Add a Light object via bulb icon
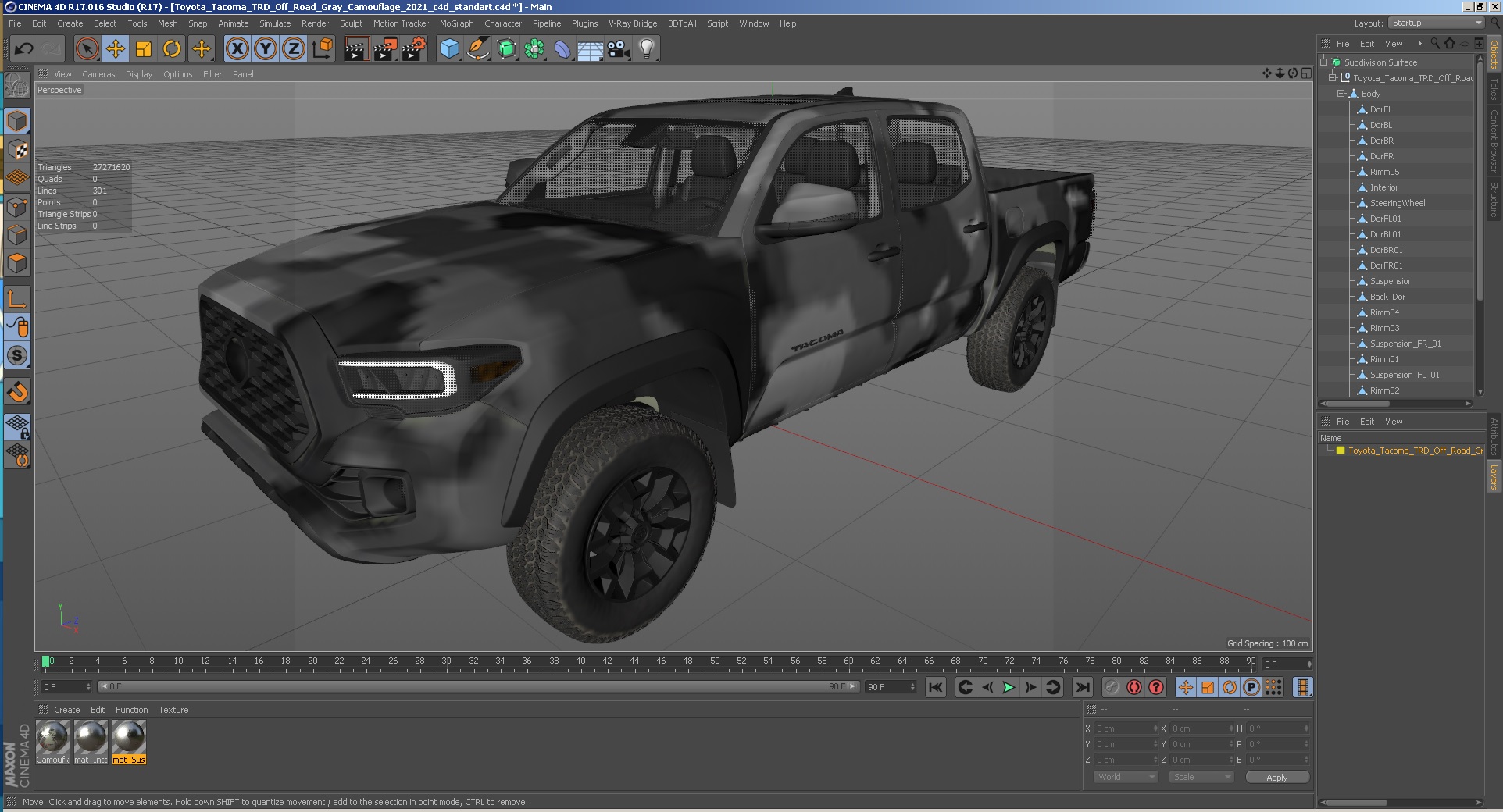This screenshot has height=812, width=1503. coord(647,49)
